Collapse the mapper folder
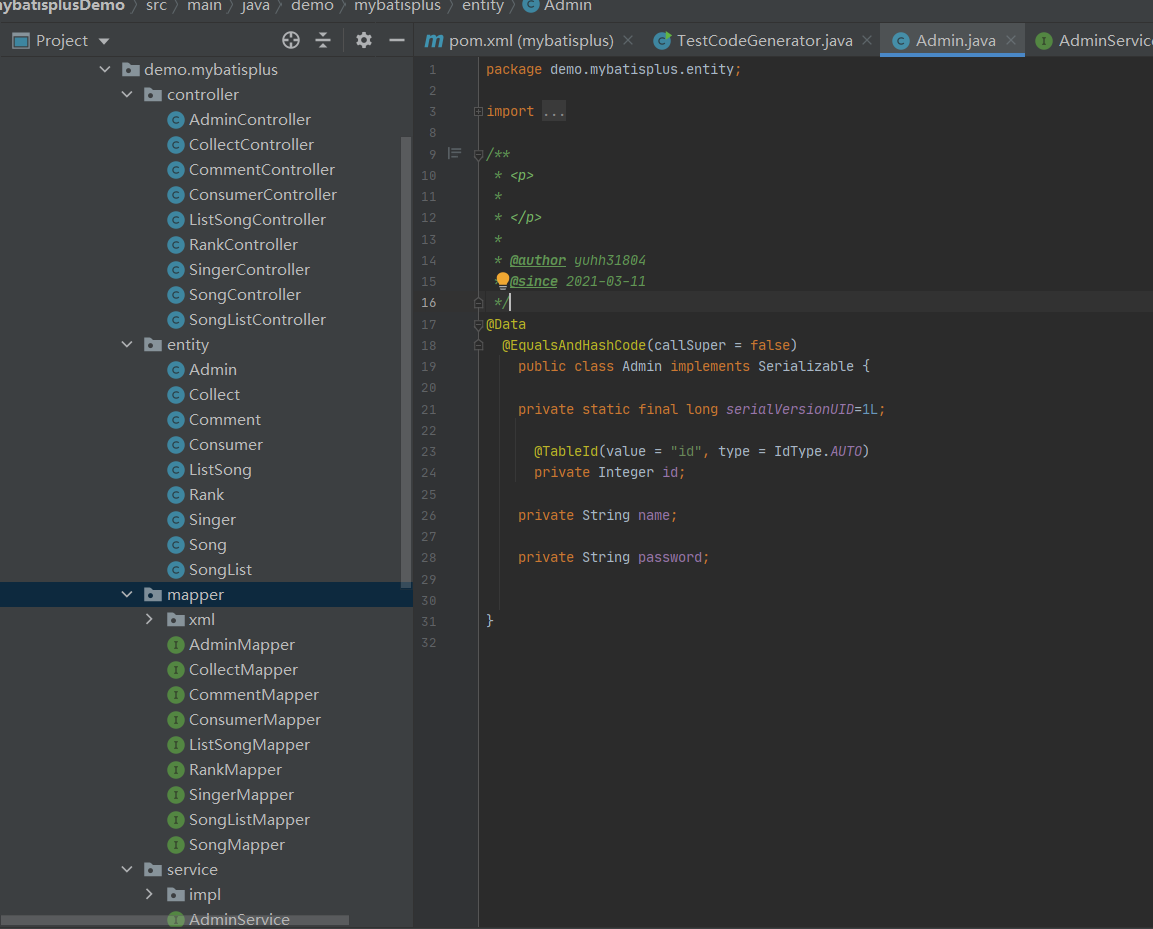The width and height of the screenshot is (1153, 929). click(x=127, y=594)
